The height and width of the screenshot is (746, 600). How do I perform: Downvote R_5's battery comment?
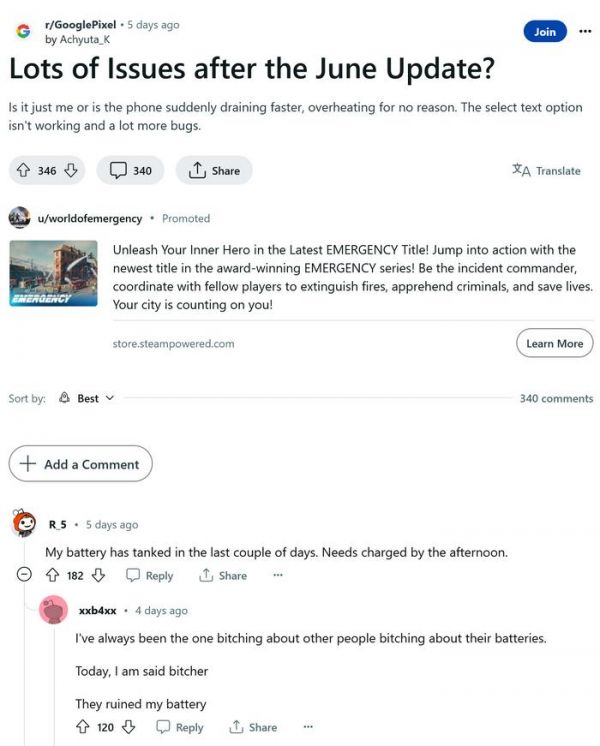click(x=98, y=575)
